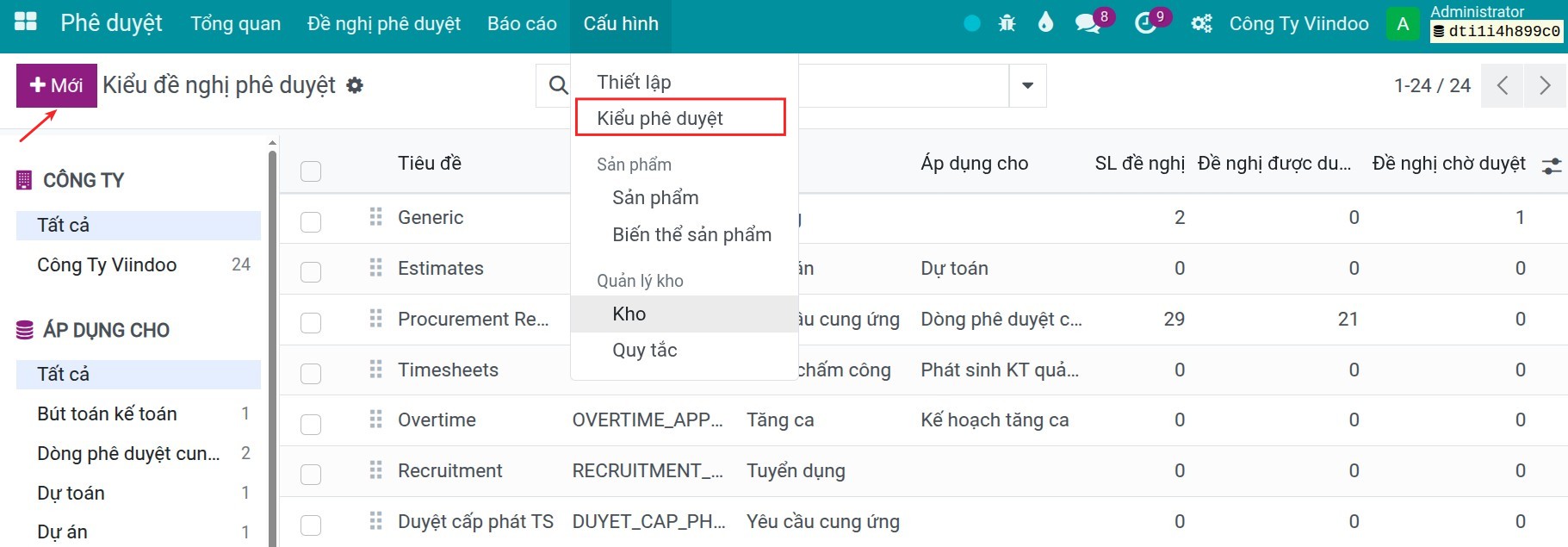The image size is (1568, 547).
Task: Tick the Duyệt cấp phát TS row checkbox
Action: click(x=311, y=525)
